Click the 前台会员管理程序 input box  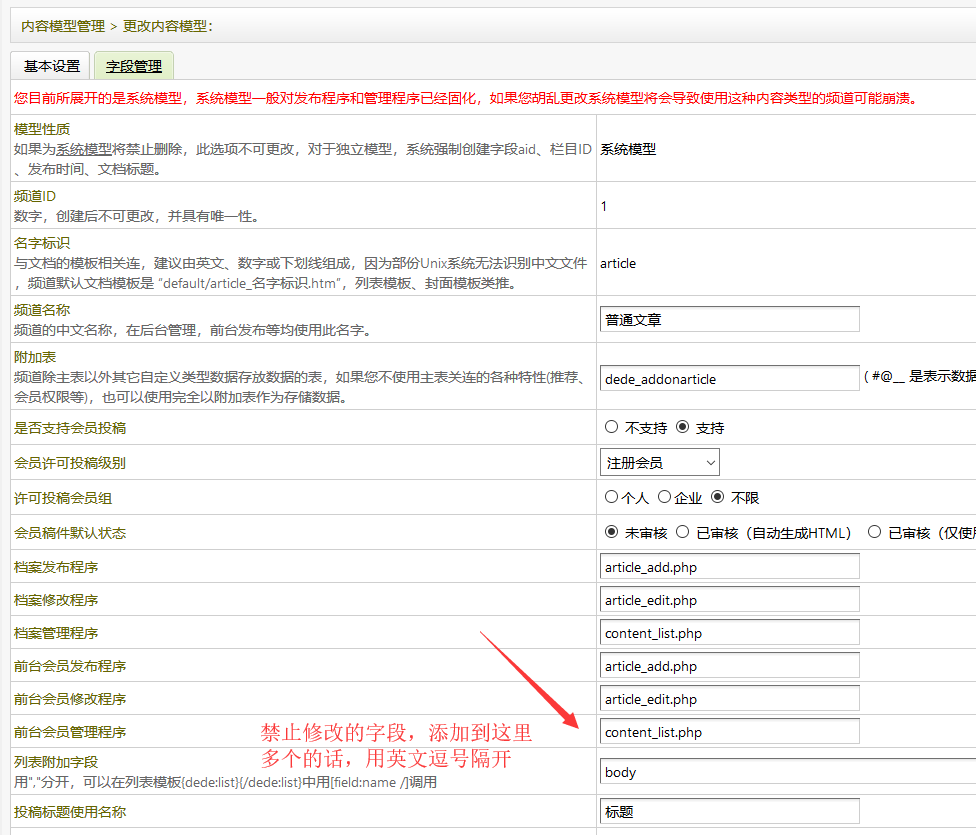click(729, 731)
